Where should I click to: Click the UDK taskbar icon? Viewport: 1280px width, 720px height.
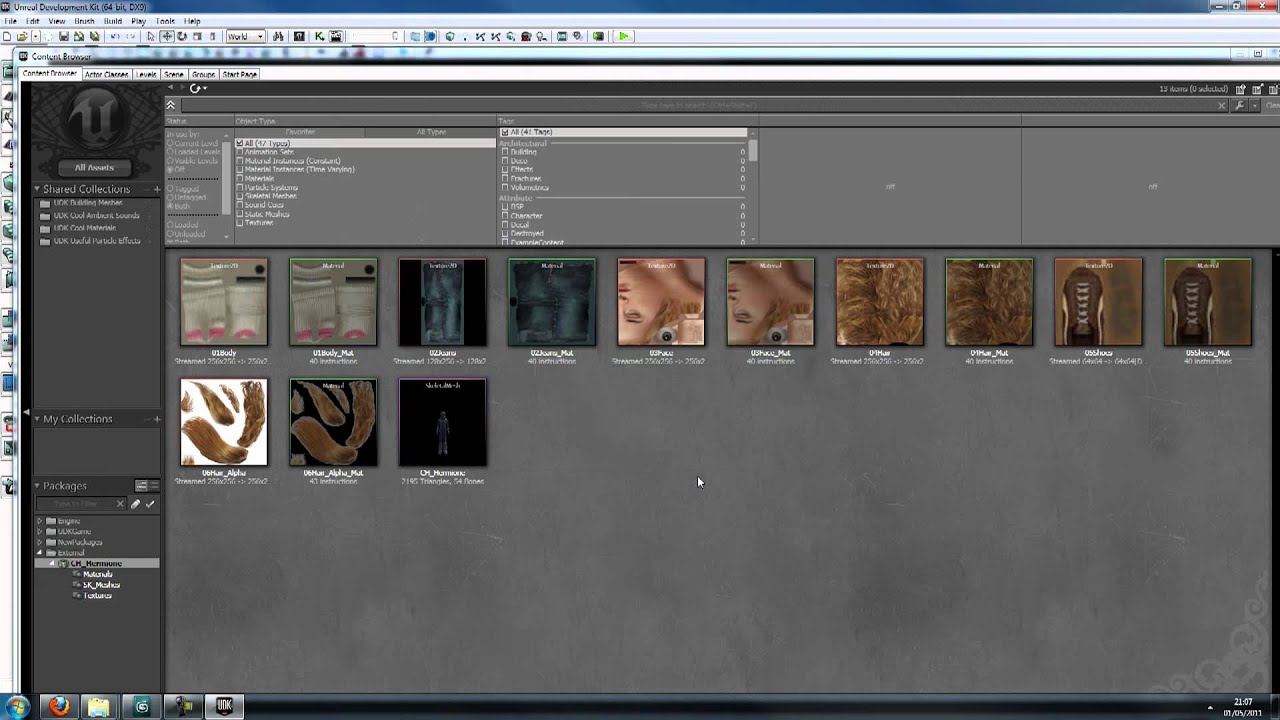(224, 706)
